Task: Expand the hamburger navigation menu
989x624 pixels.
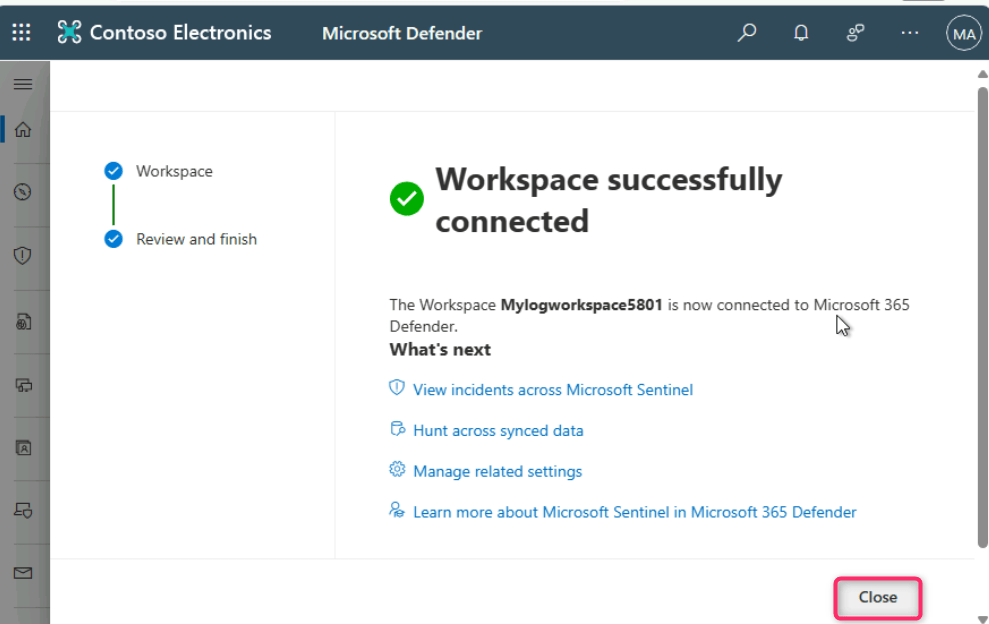Action: click(x=23, y=84)
